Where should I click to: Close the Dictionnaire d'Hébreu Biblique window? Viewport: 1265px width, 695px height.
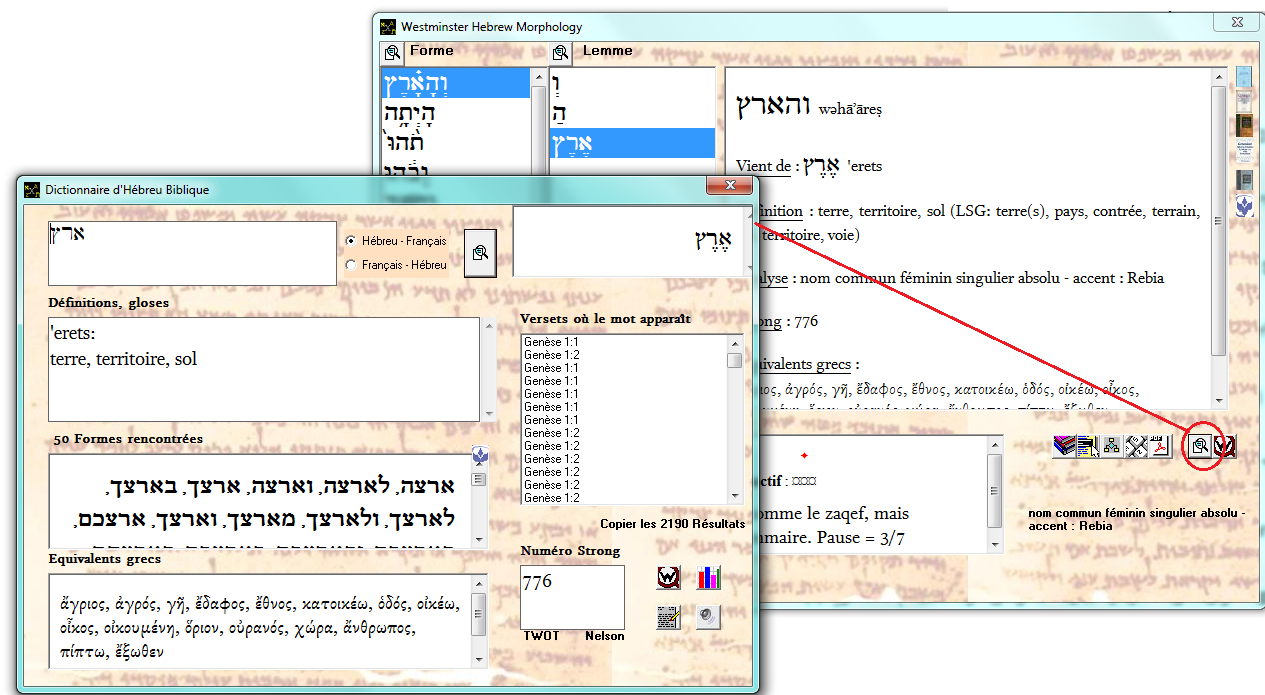(729, 186)
